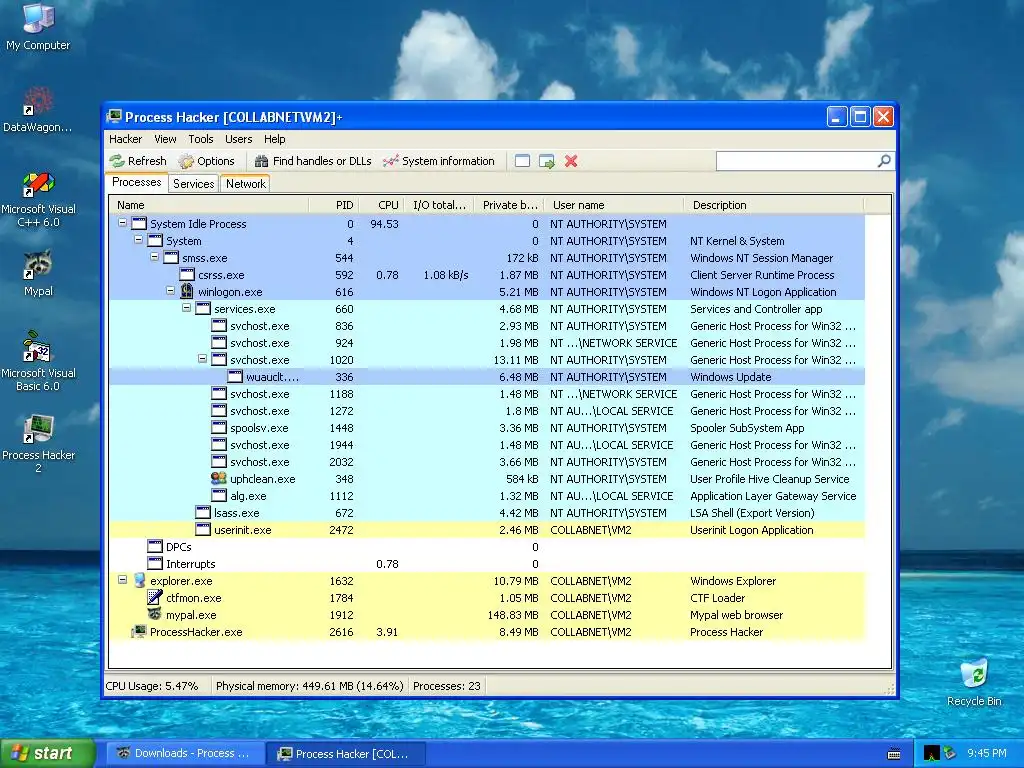Click the ProcessHacker.exe row icon

(x=139, y=631)
